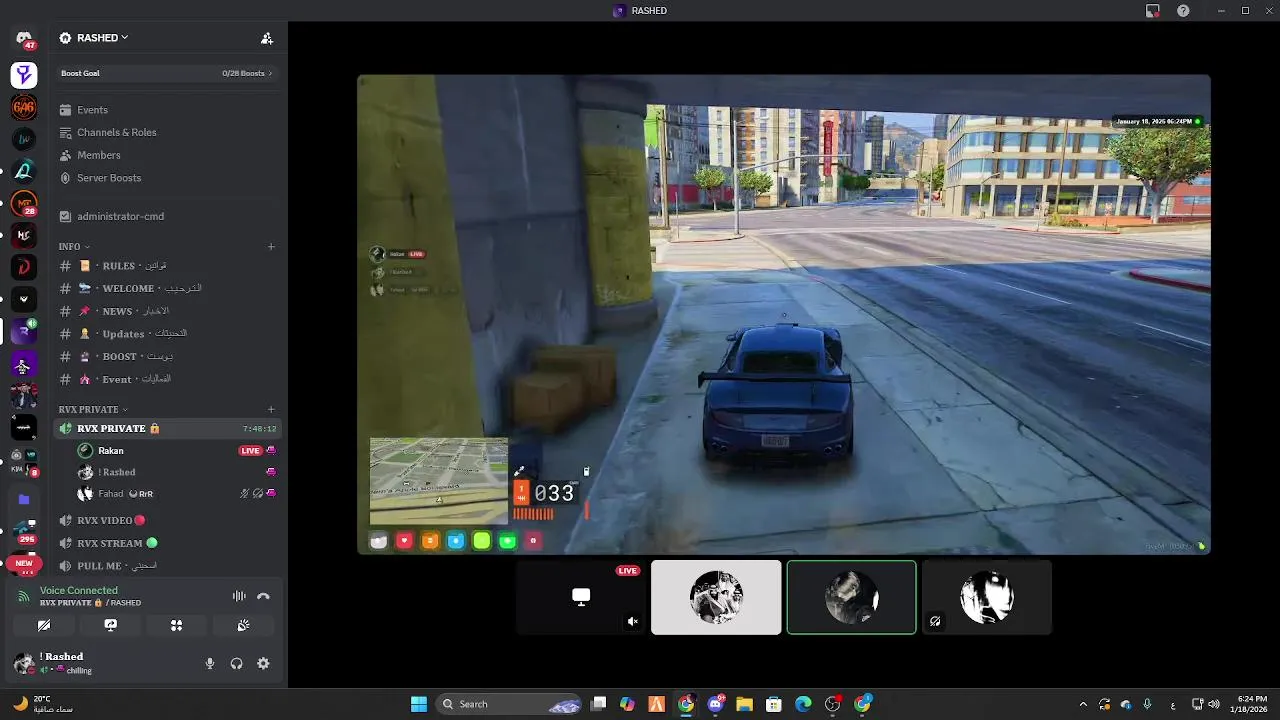Open Discord inbox icon in title bar
This screenshot has height=720, width=1280.
click(x=1153, y=10)
